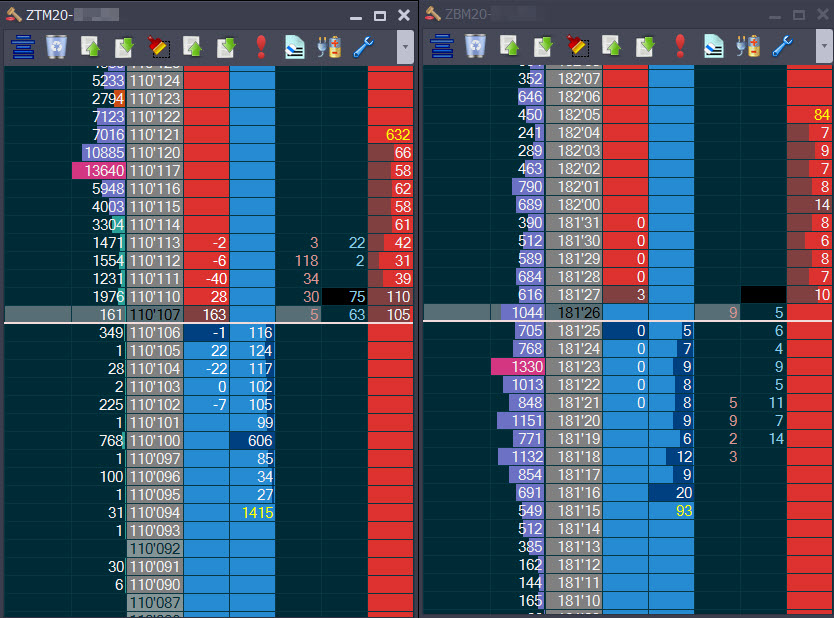Click the plug and battery icon in ZBM20 toolbar
This screenshot has height=618, width=834.
[x=748, y=46]
